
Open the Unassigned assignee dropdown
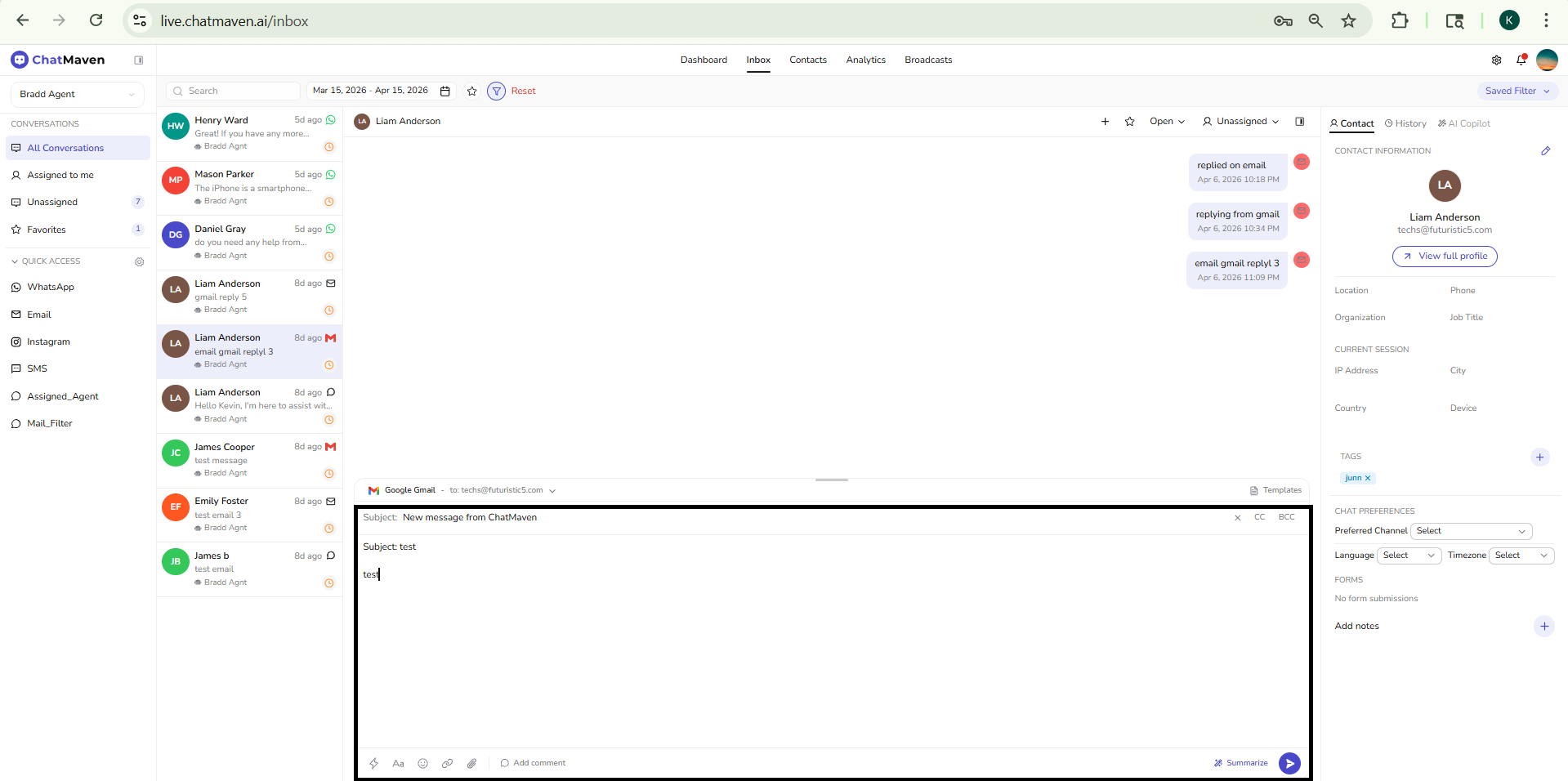click(1240, 121)
